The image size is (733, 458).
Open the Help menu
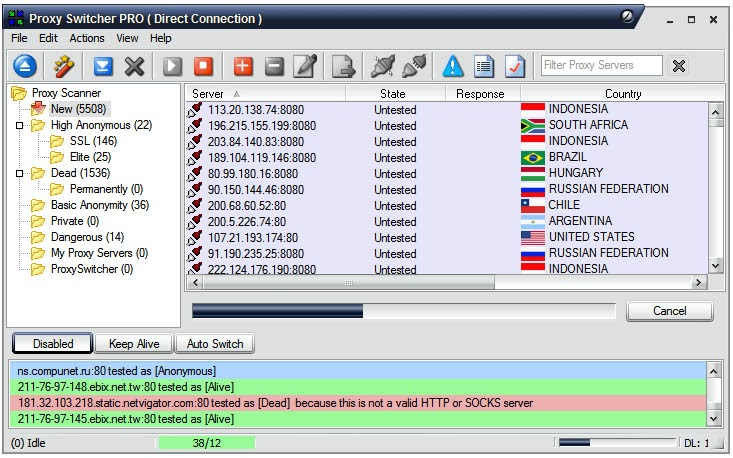(161, 38)
